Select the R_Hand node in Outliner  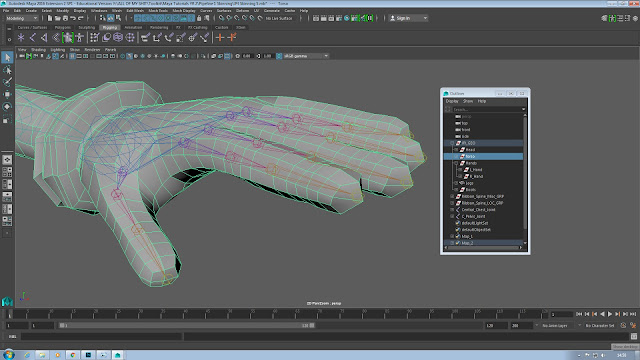coord(476,176)
